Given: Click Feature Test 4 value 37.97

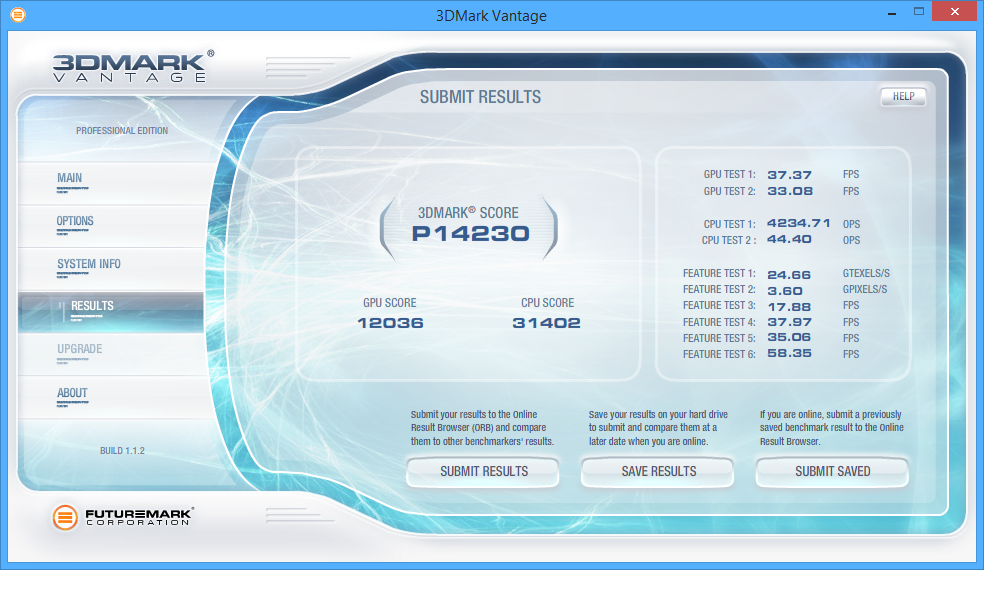Looking at the screenshot, I should click(789, 322).
